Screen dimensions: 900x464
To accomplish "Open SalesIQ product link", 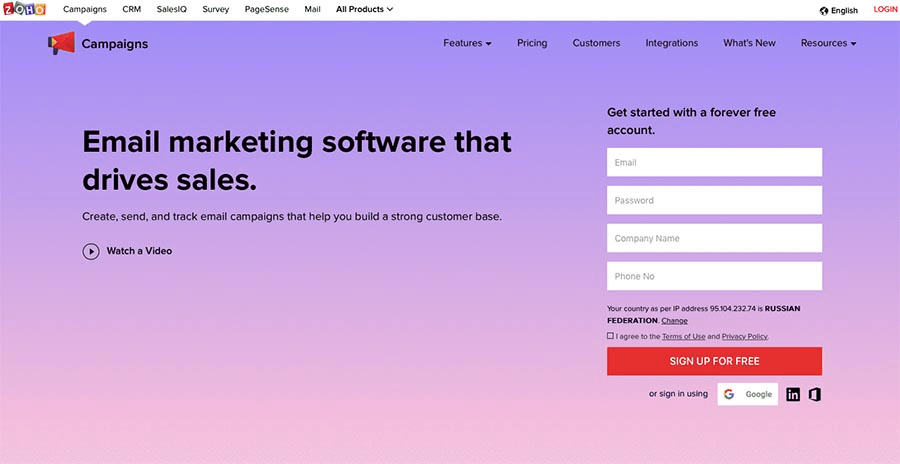I will pos(172,9).
